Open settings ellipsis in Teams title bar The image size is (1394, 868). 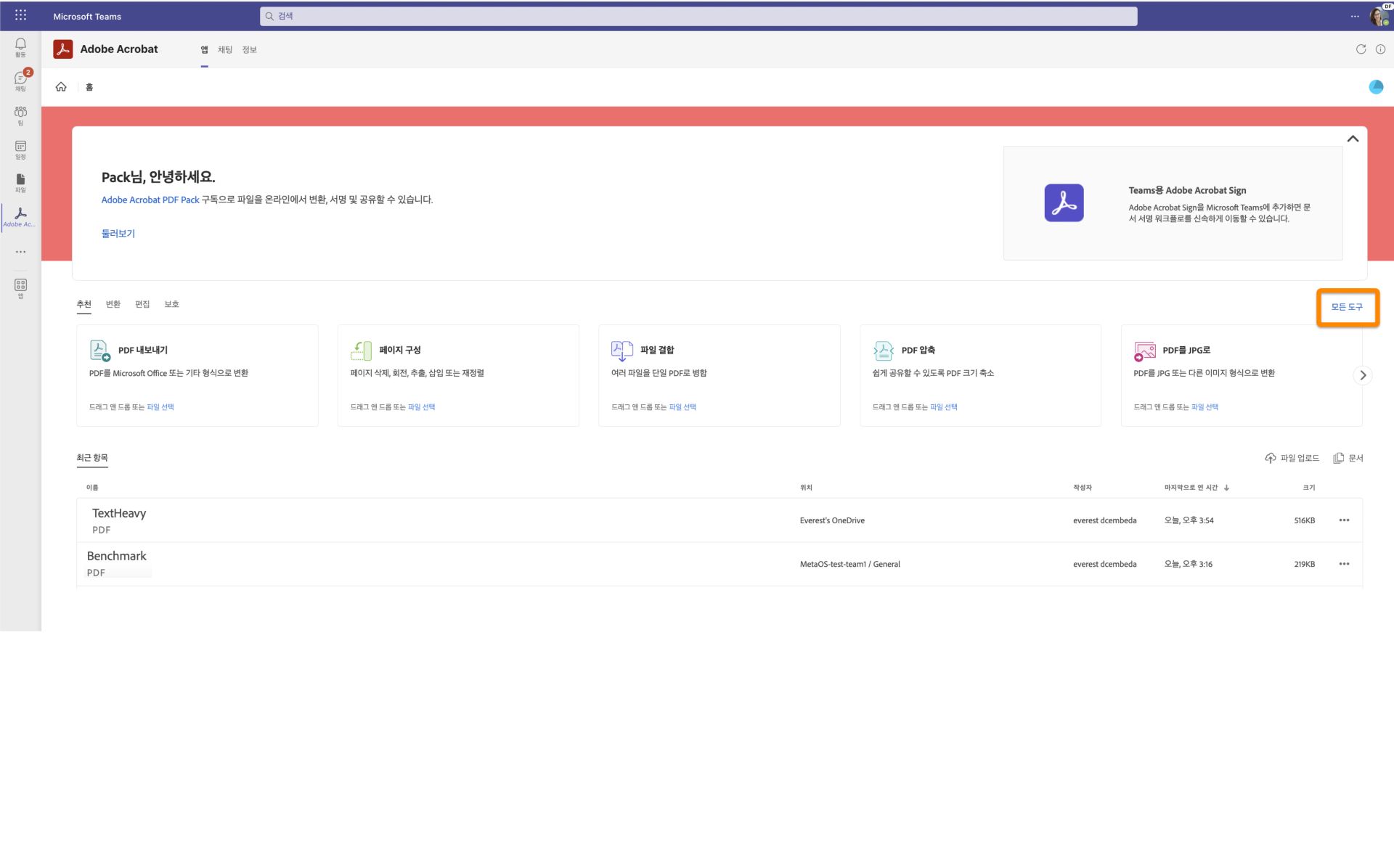pos(1355,16)
